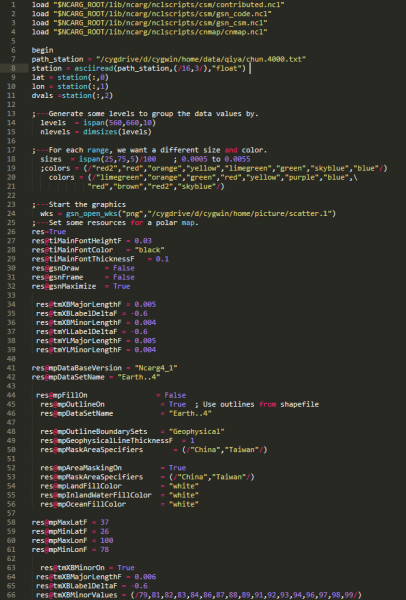
Task: Click the False value after res@gsnDraw
Action: (124, 268)
